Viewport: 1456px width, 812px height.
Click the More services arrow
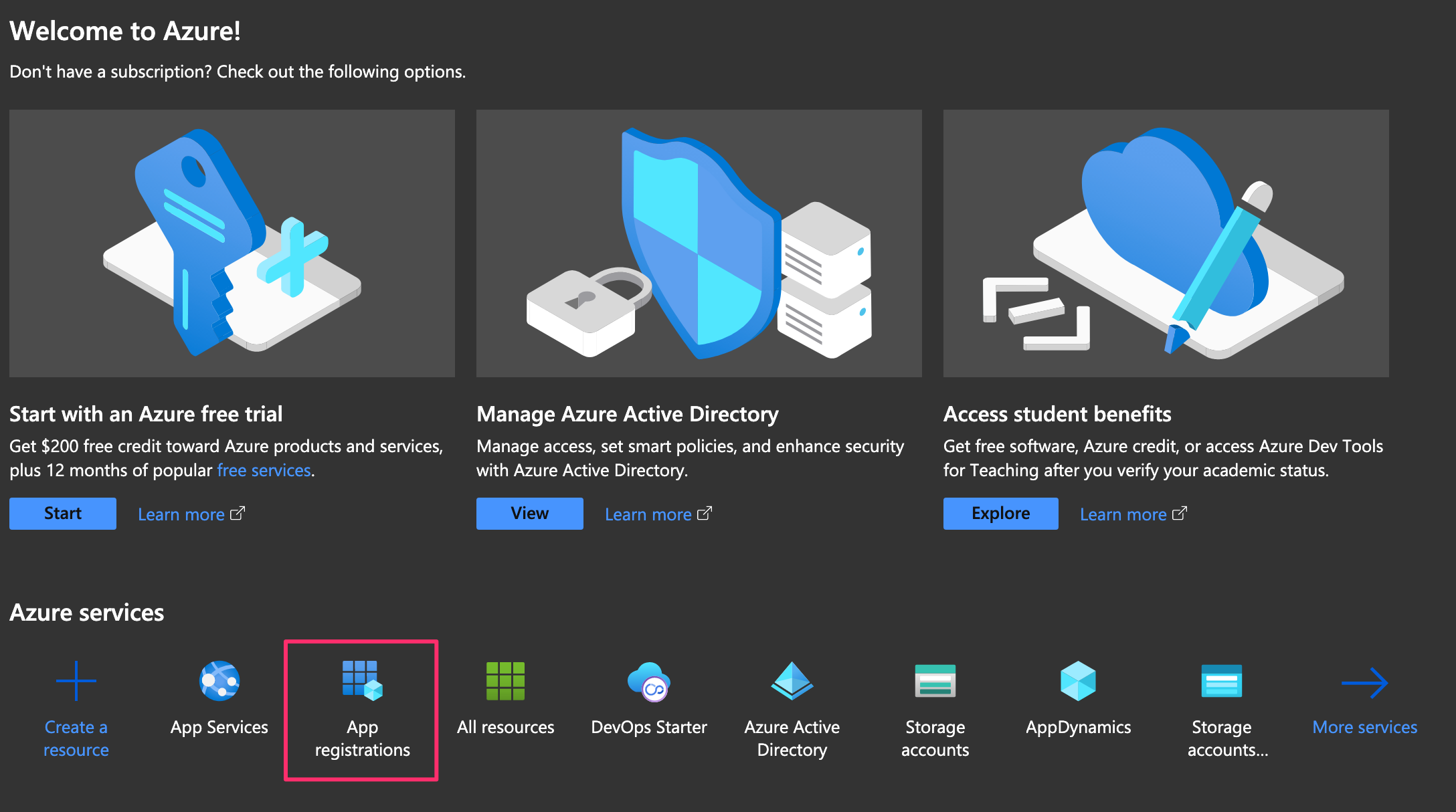click(x=1364, y=681)
